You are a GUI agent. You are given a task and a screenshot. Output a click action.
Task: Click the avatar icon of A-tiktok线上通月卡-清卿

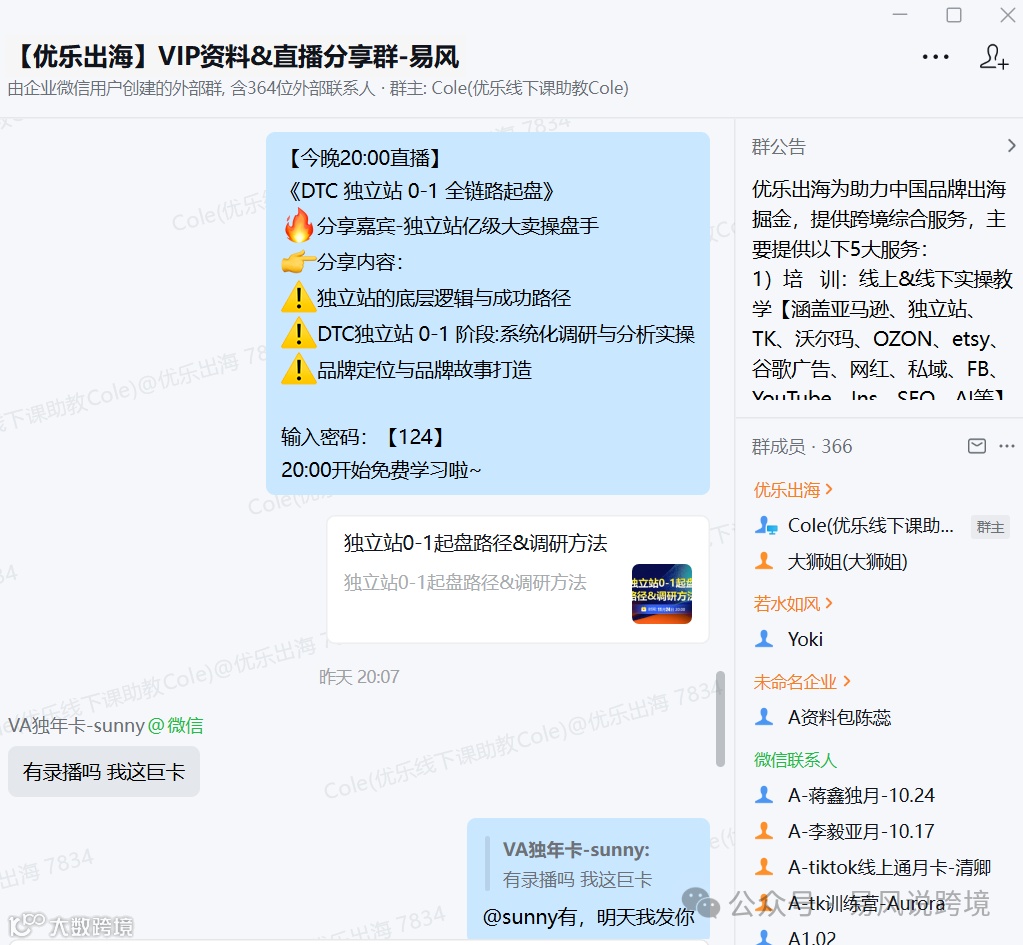(764, 867)
